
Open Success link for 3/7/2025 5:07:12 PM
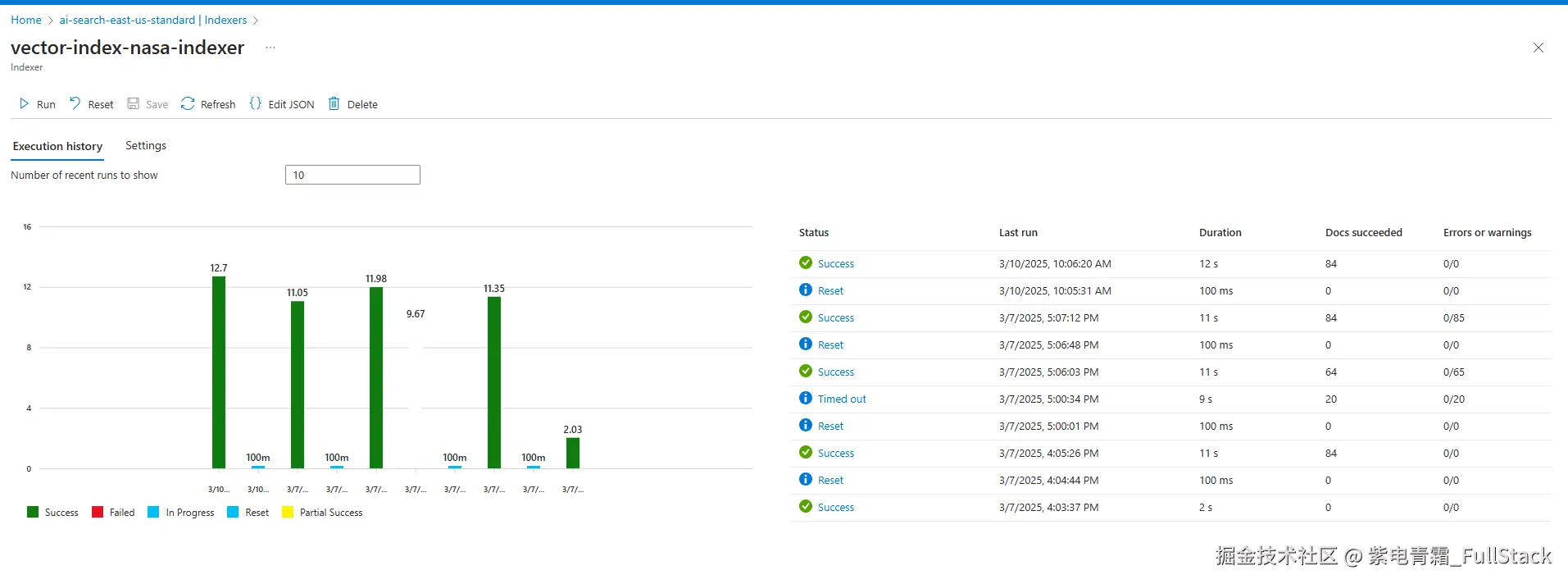pos(836,317)
